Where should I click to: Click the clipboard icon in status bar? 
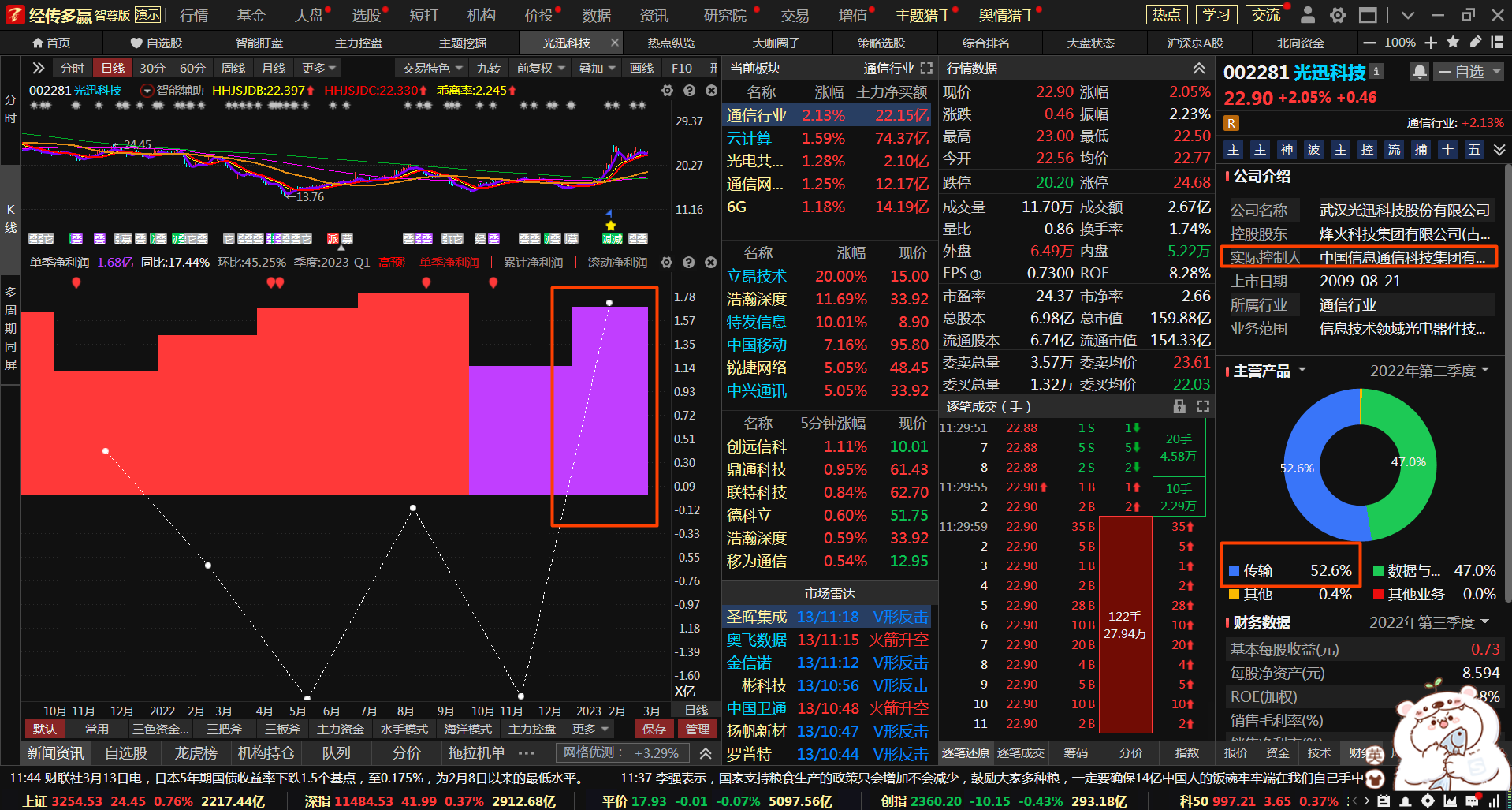pyautogui.click(x=1384, y=801)
